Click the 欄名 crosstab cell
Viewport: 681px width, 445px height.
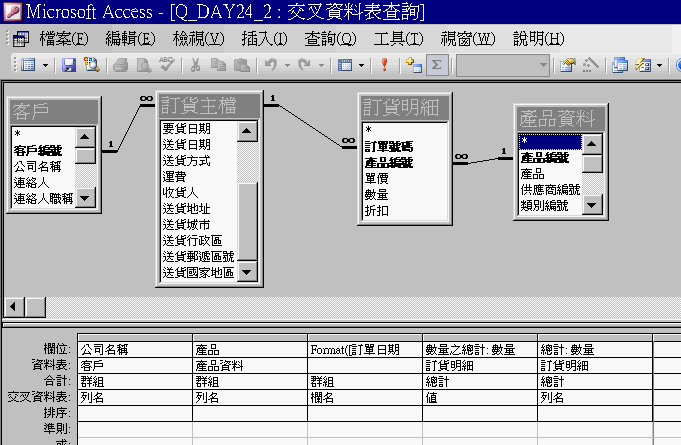[x=365, y=397]
